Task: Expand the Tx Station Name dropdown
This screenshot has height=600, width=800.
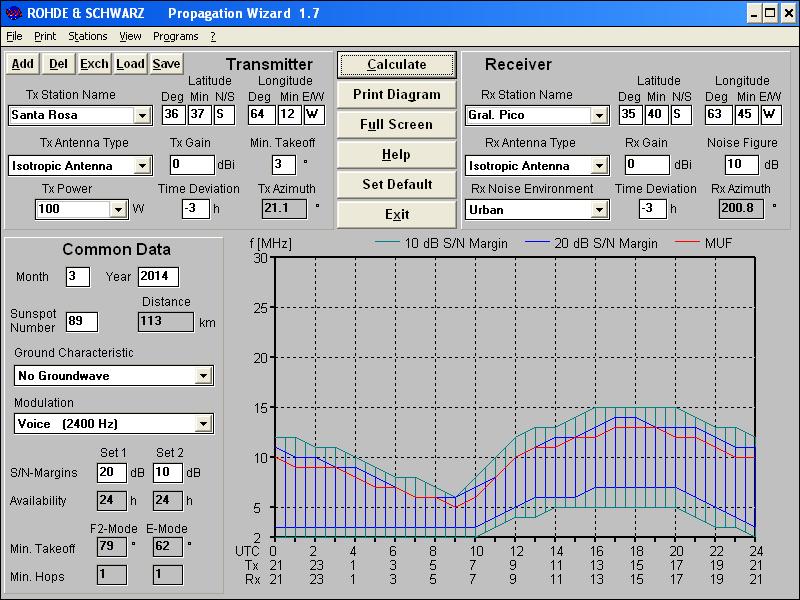Action: (142, 115)
